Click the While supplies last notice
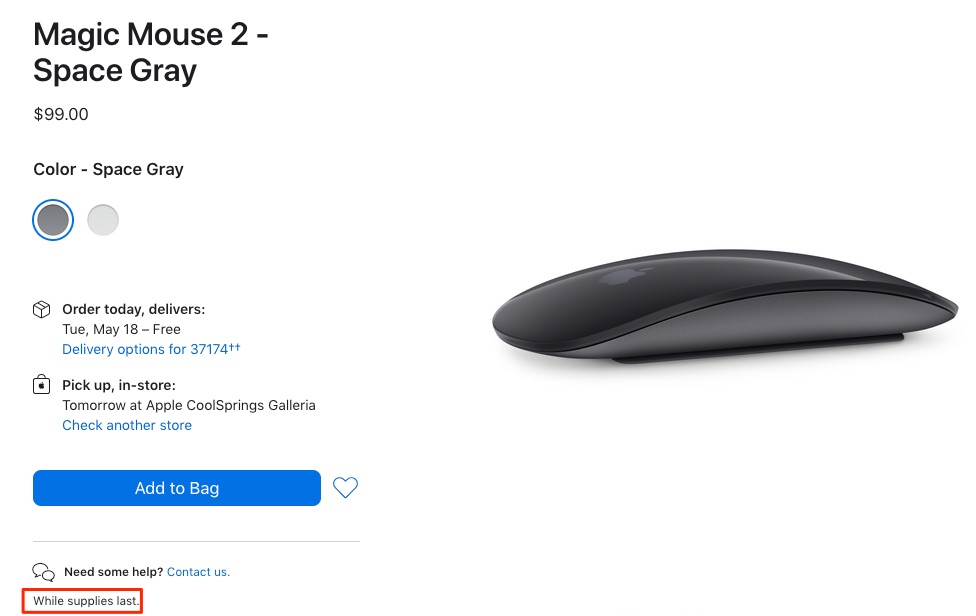This screenshot has height=616, width=976. pyautogui.click(x=87, y=601)
